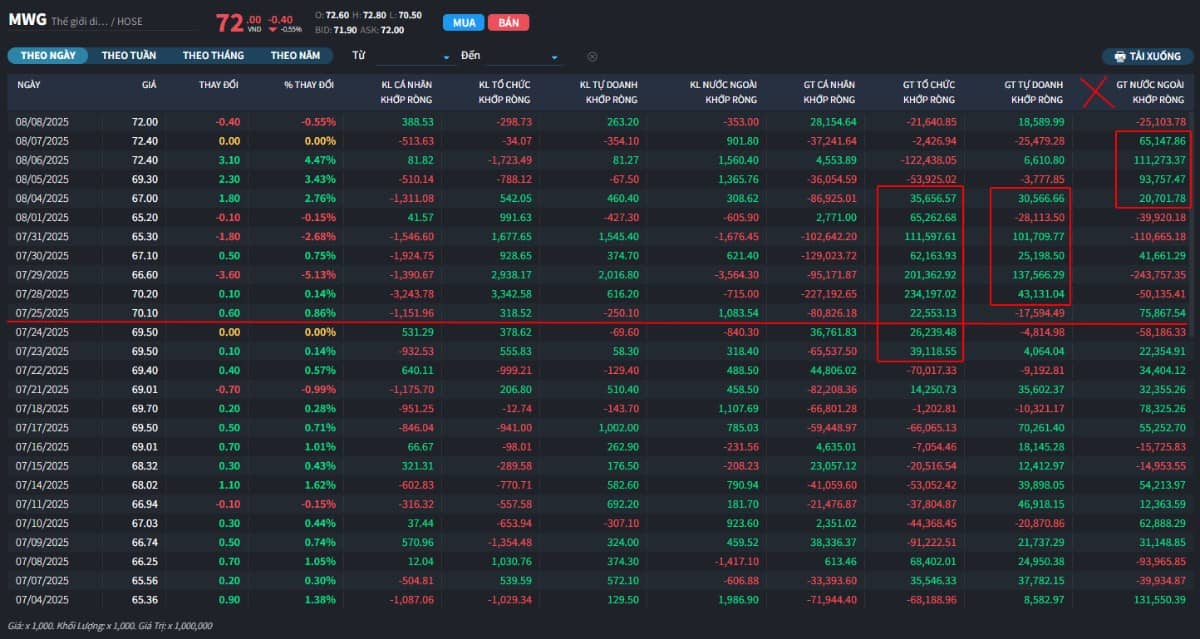The width and height of the screenshot is (1200, 639).
Task: Click KL Cá Nhân Khớp Ròng header
Action: (x=409, y=92)
